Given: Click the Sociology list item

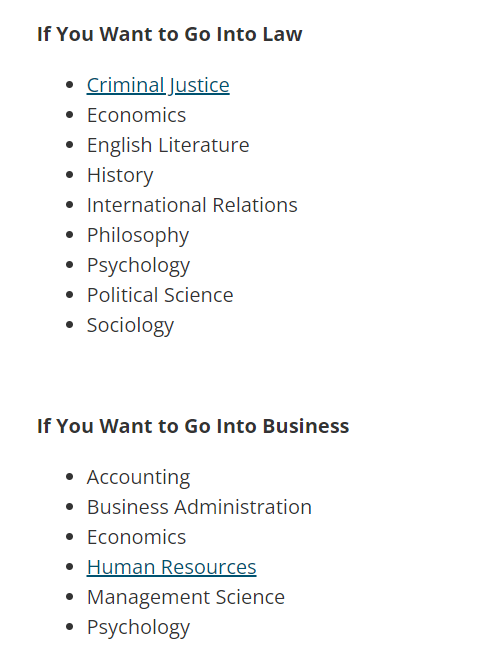Looking at the screenshot, I should [x=130, y=325].
